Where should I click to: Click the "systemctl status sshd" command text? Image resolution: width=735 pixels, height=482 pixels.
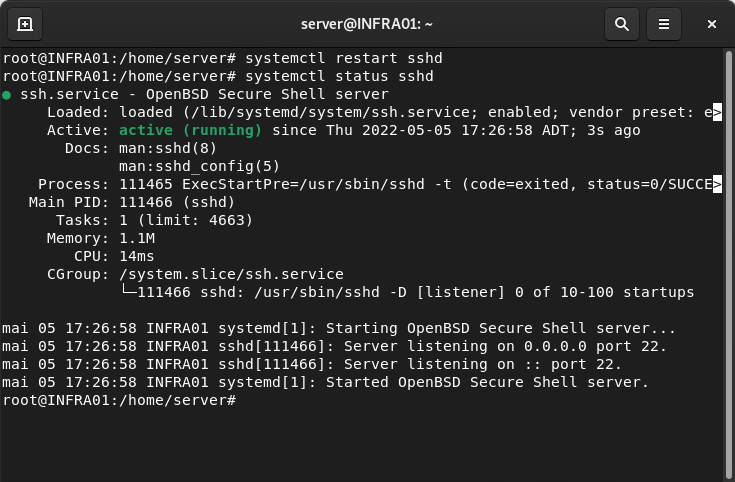pos(339,76)
